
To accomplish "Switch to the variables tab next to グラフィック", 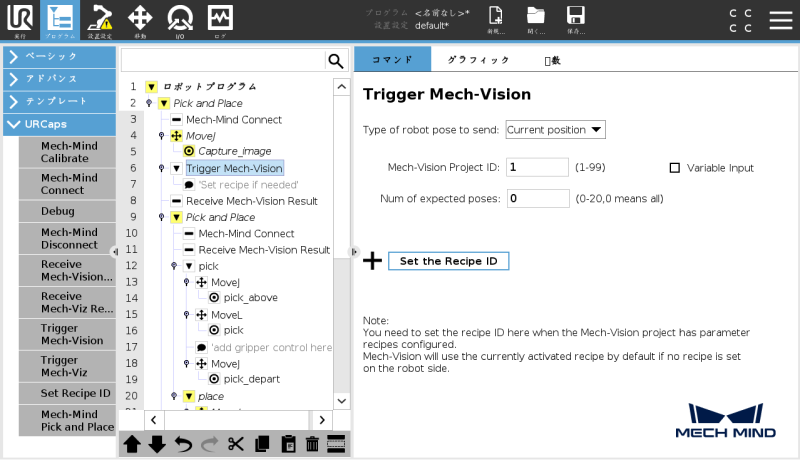I will pyautogui.click(x=552, y=60).
